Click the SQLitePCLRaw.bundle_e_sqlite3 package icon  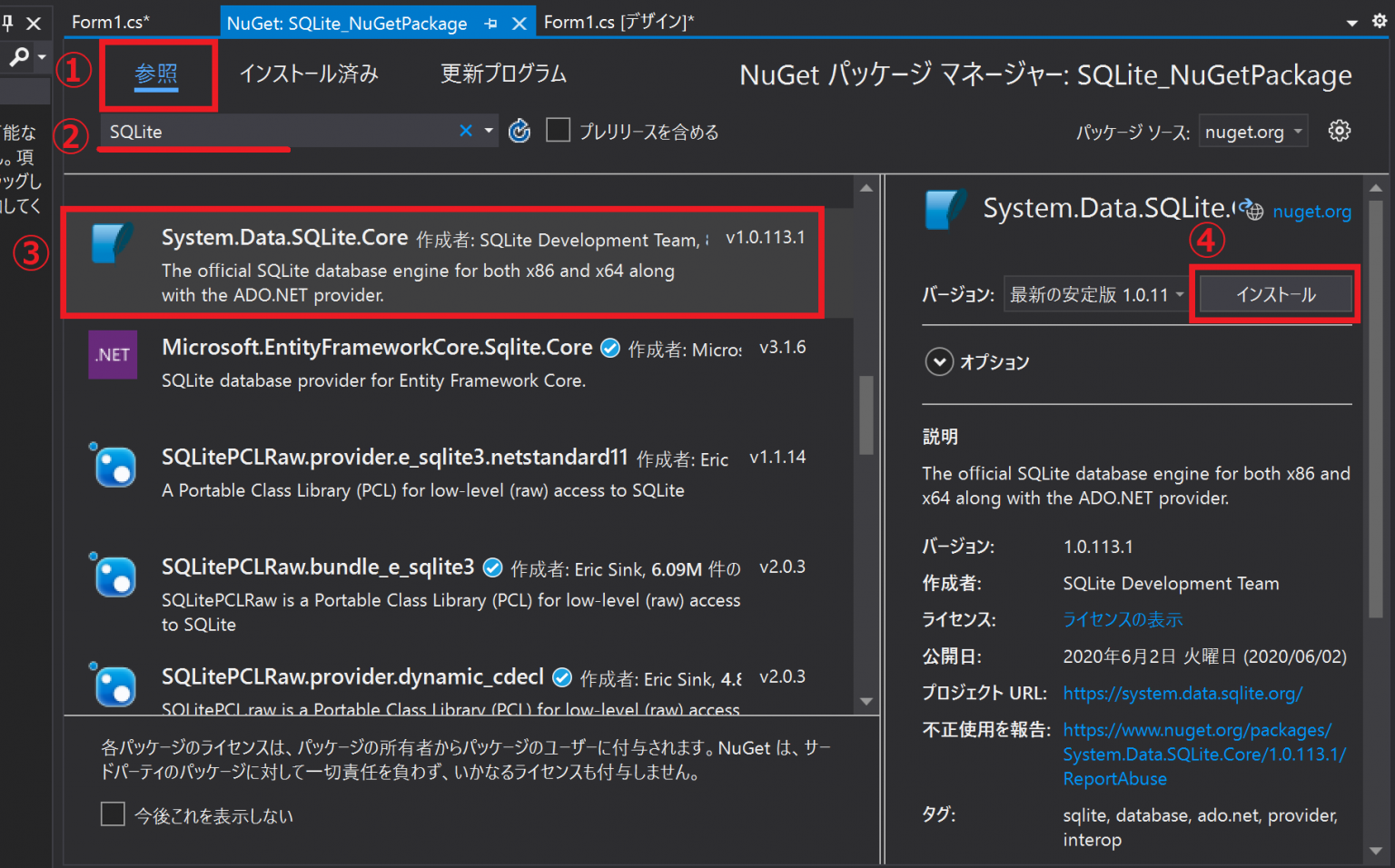click(x=112, y=577)
